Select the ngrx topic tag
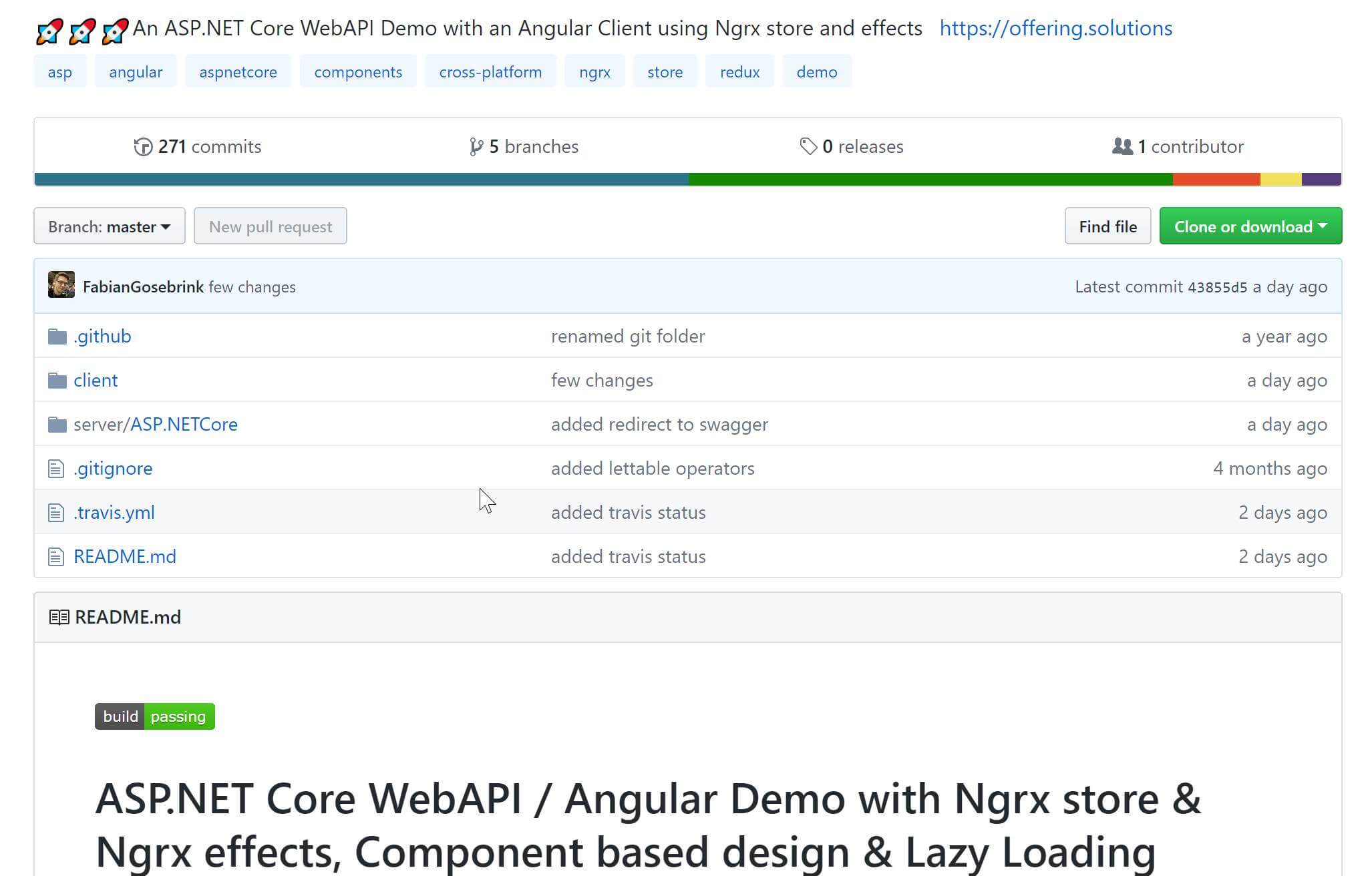 click(594, 72)
